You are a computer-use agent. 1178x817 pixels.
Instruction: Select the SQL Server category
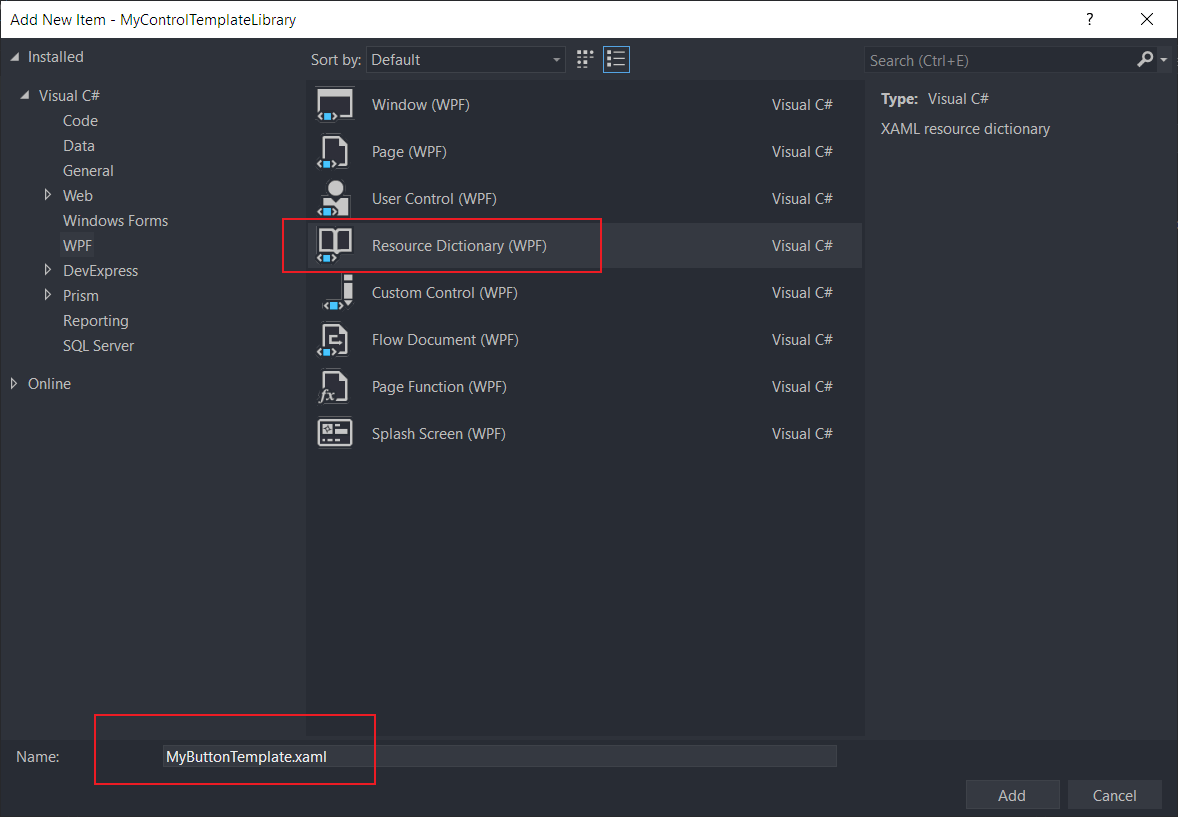click(98, 346)
